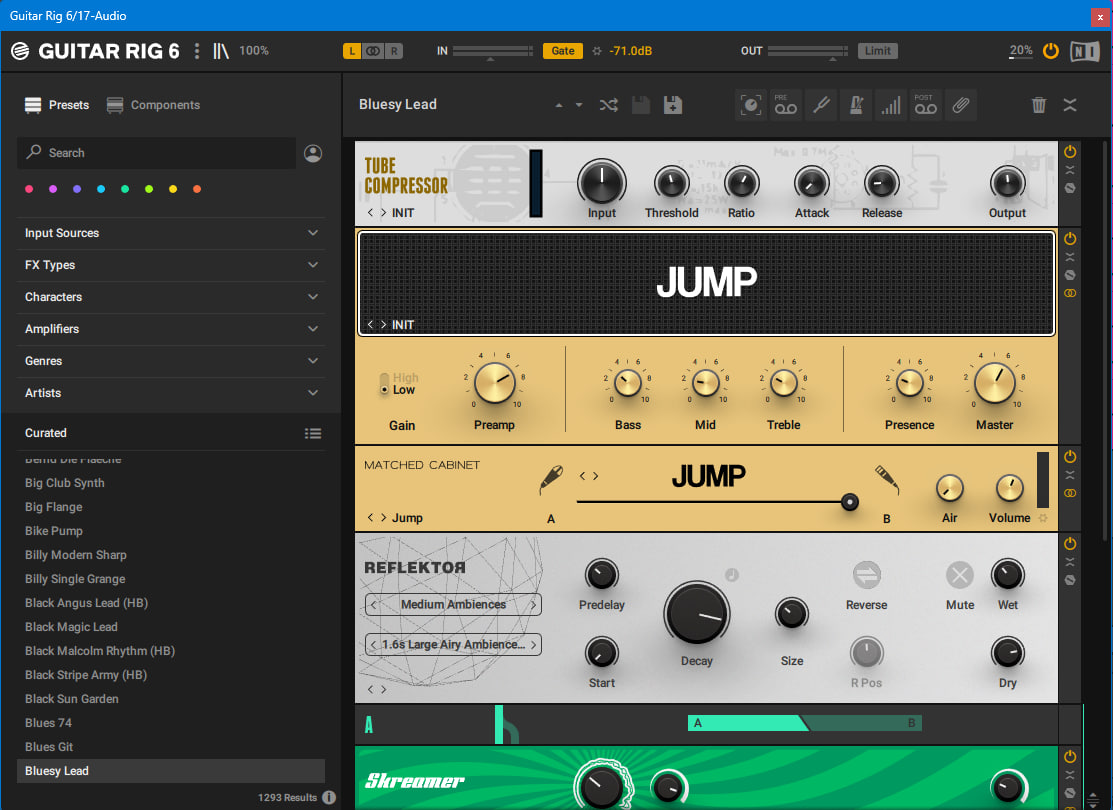Enable the left L input channel
The width and height of the screenshot is (1113, 810).
point(352,51)
